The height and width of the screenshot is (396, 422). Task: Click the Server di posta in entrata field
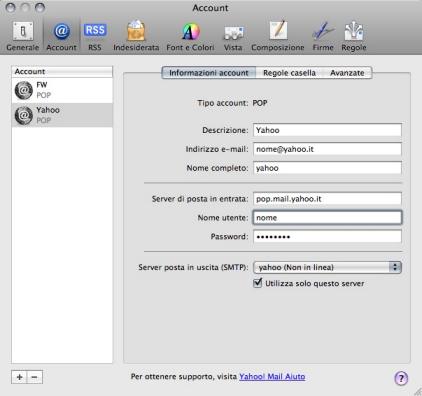[327, 199]
